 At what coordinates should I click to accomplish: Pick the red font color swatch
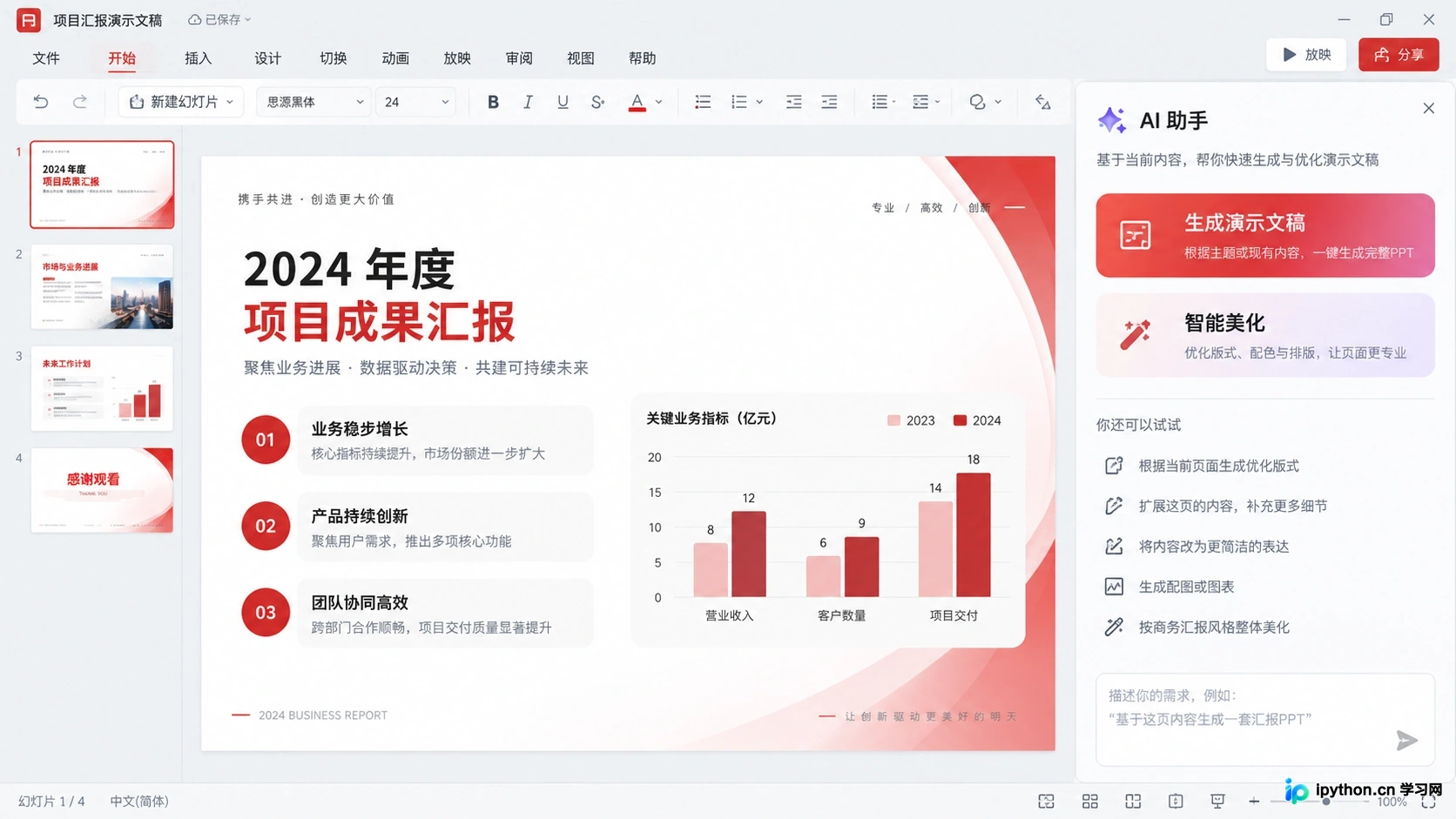637,102
